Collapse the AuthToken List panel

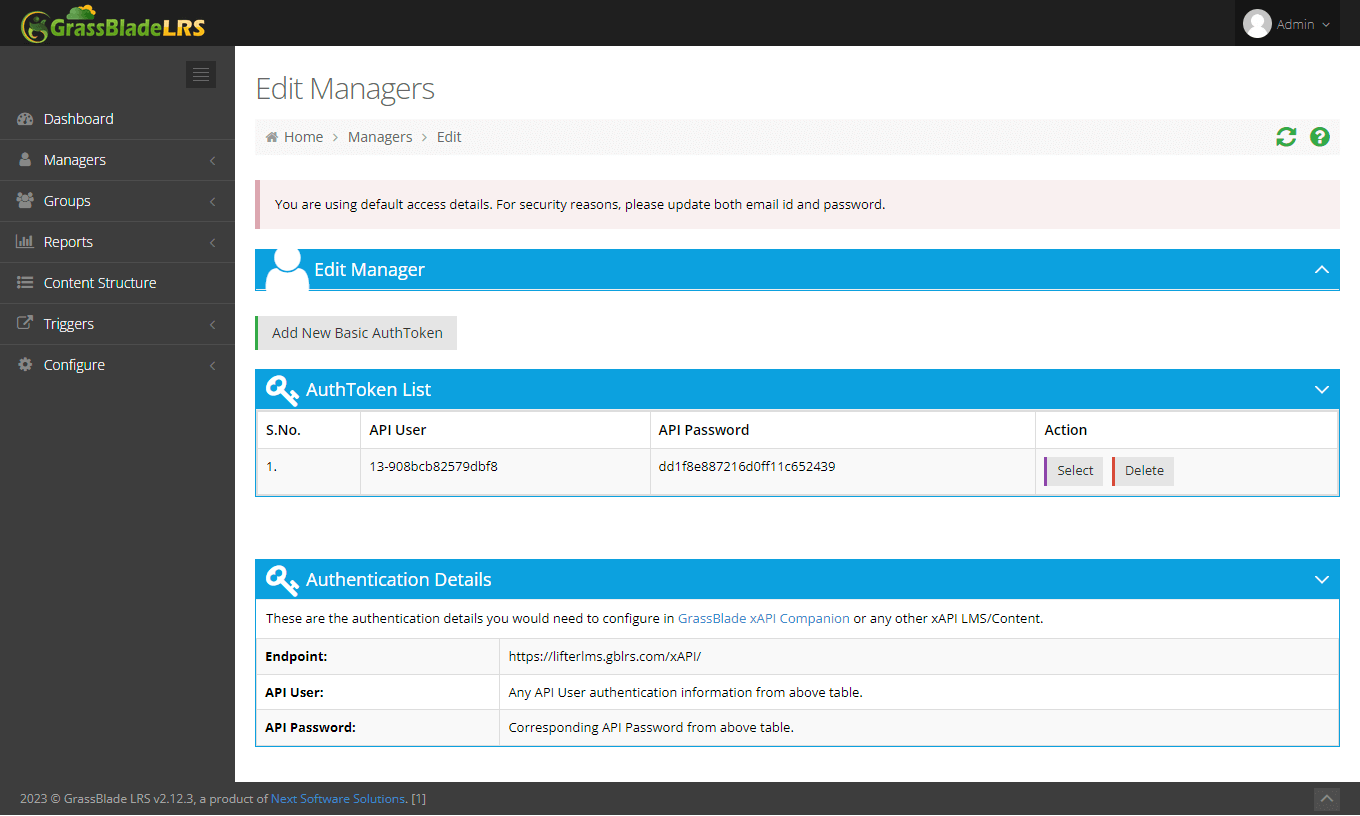click(1321, 389)
